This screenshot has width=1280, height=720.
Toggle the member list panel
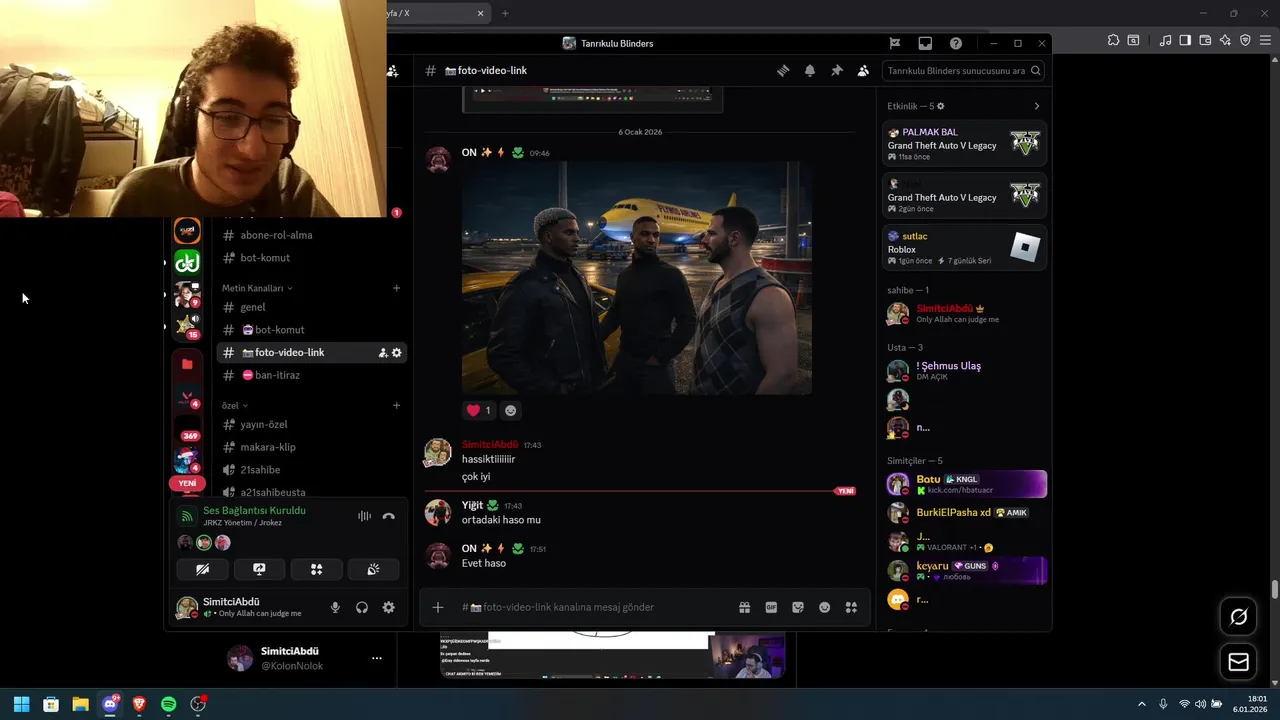(x=863, y=71)
